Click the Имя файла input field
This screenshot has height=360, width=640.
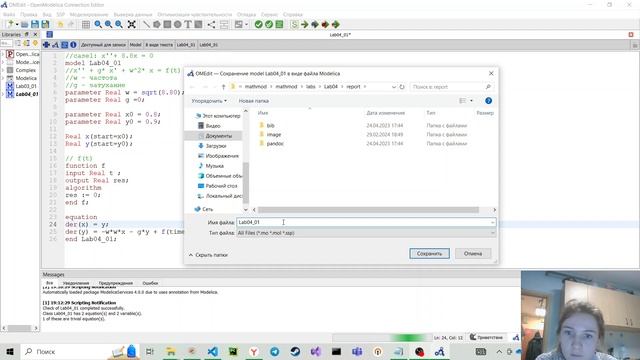[x=366, y=222]
